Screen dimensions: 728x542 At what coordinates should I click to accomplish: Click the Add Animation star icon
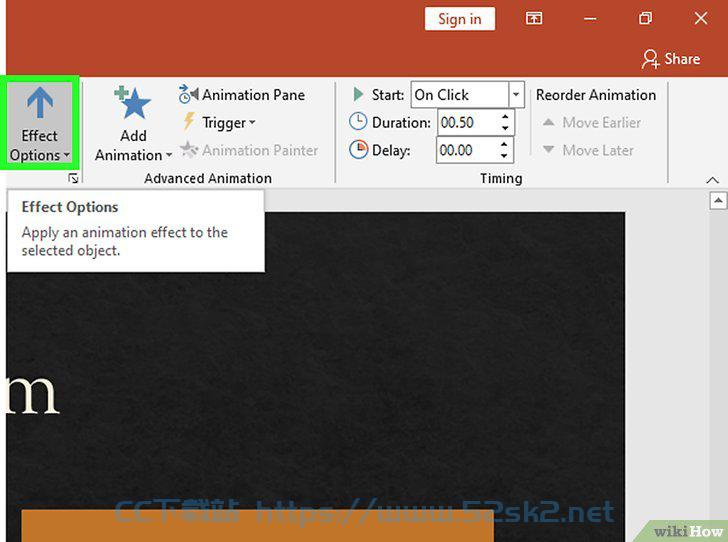[x=133, y=103]
